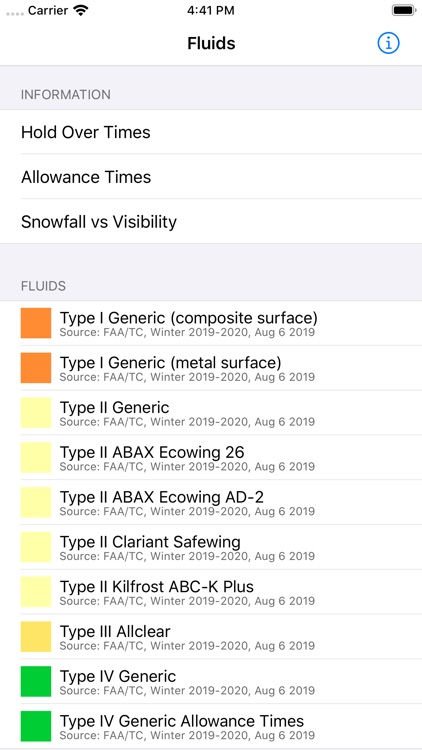Tap the gold swatch for Type III Allclear

click(36, 637)
